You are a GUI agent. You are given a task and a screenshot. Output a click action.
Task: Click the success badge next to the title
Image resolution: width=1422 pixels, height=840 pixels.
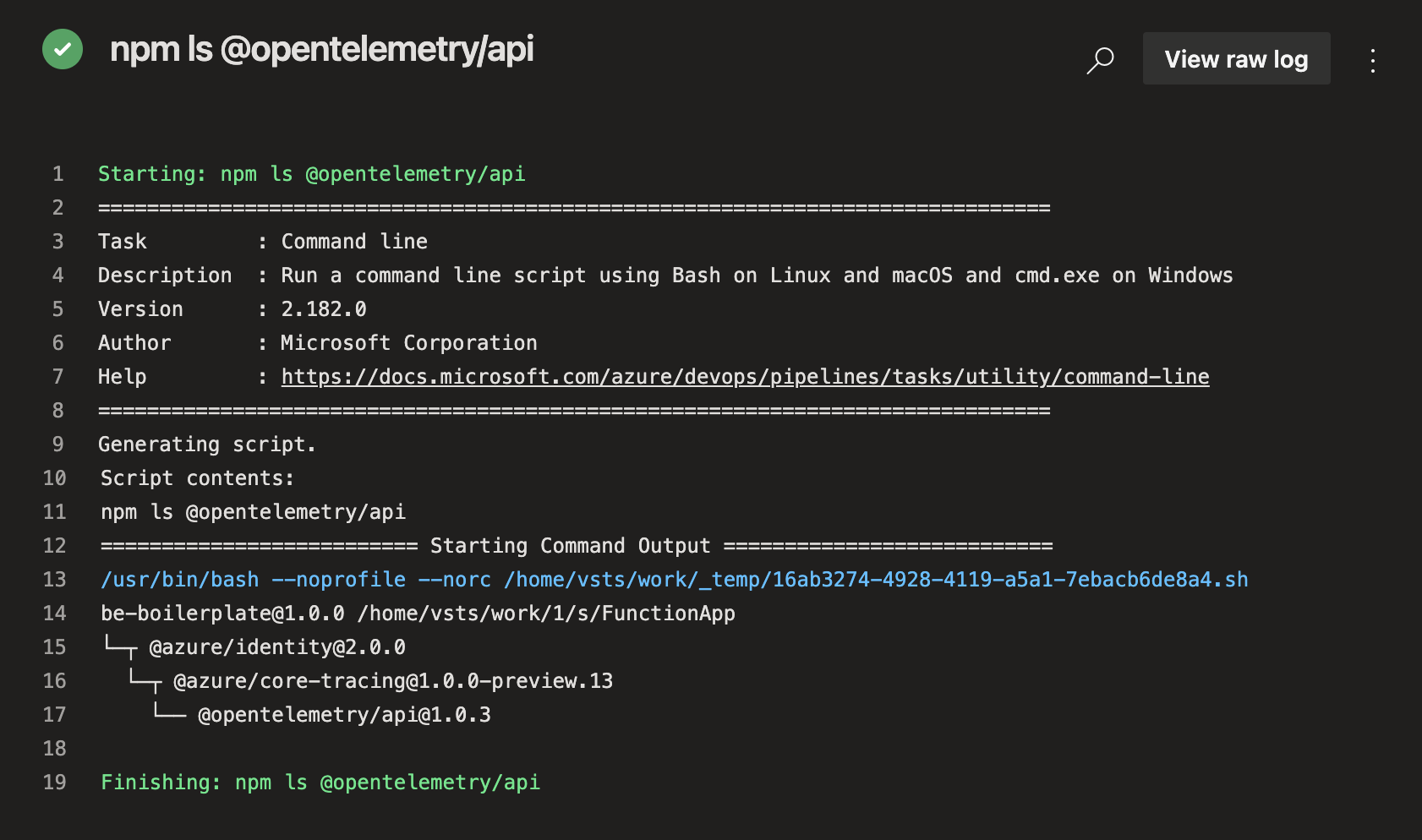point(62,50)
